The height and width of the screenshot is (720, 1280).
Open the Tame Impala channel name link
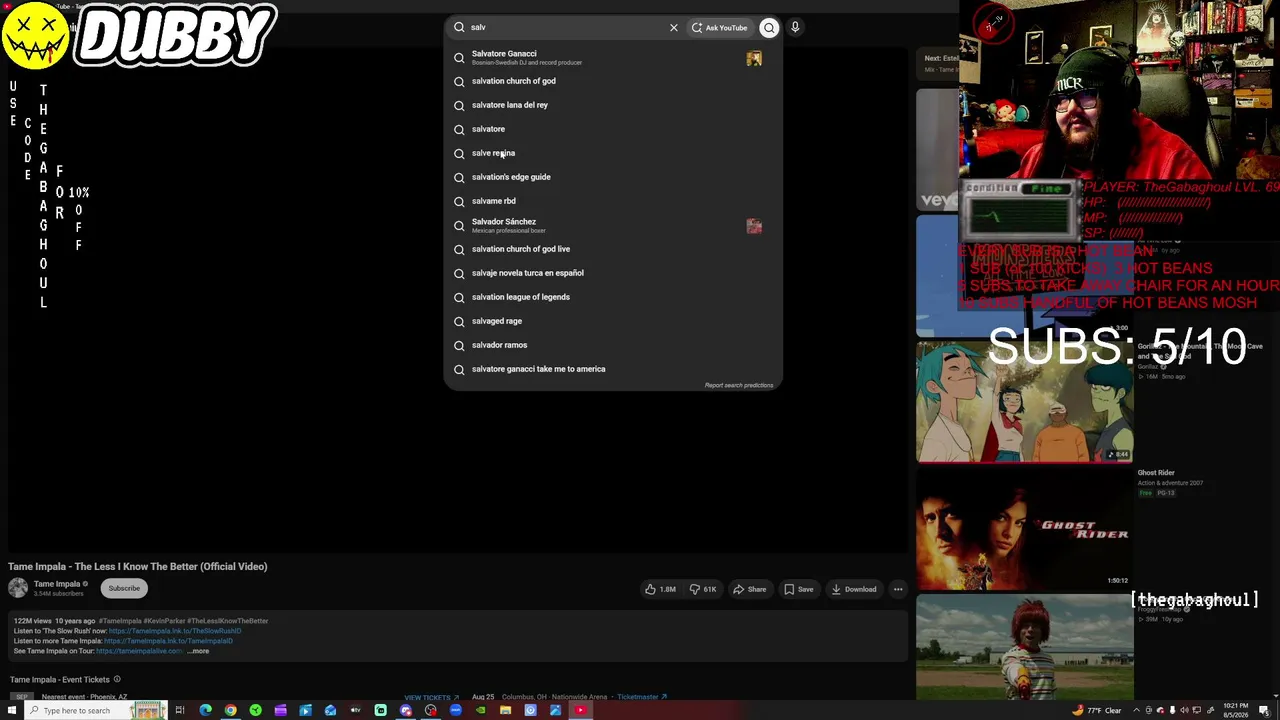coord(57,584)
